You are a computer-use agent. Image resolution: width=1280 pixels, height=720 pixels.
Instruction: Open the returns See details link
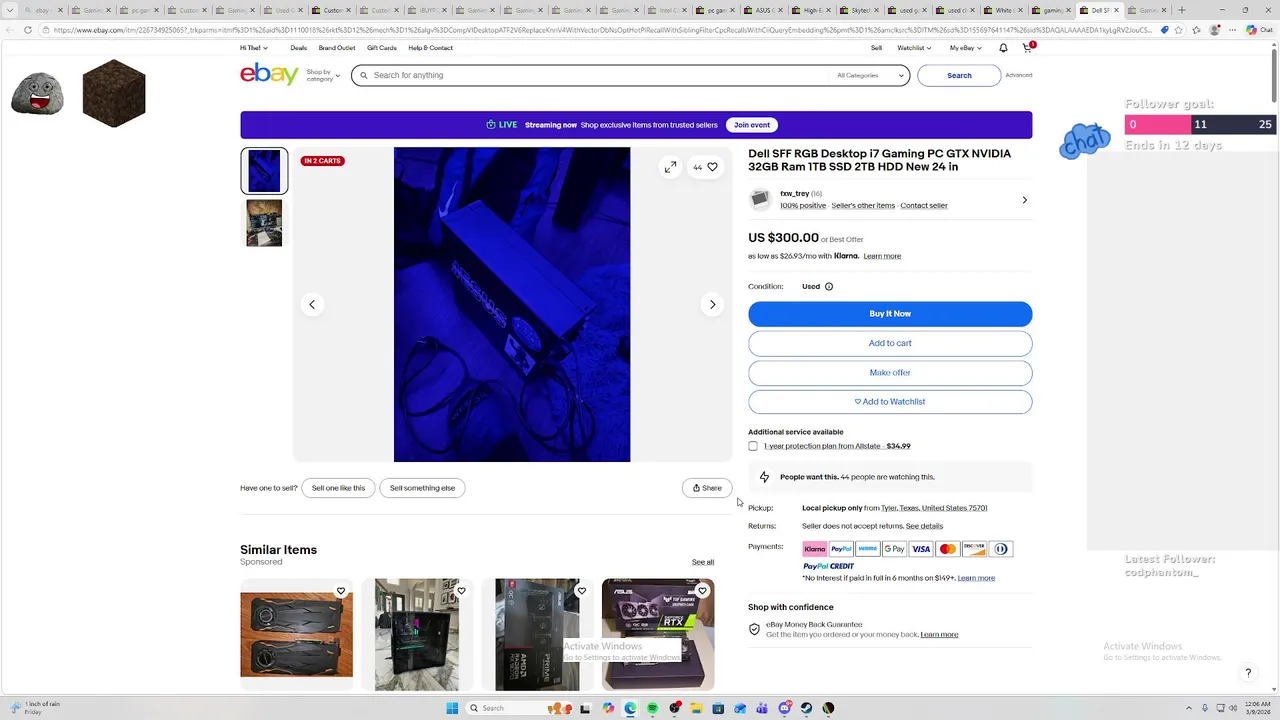coord(924,526)
